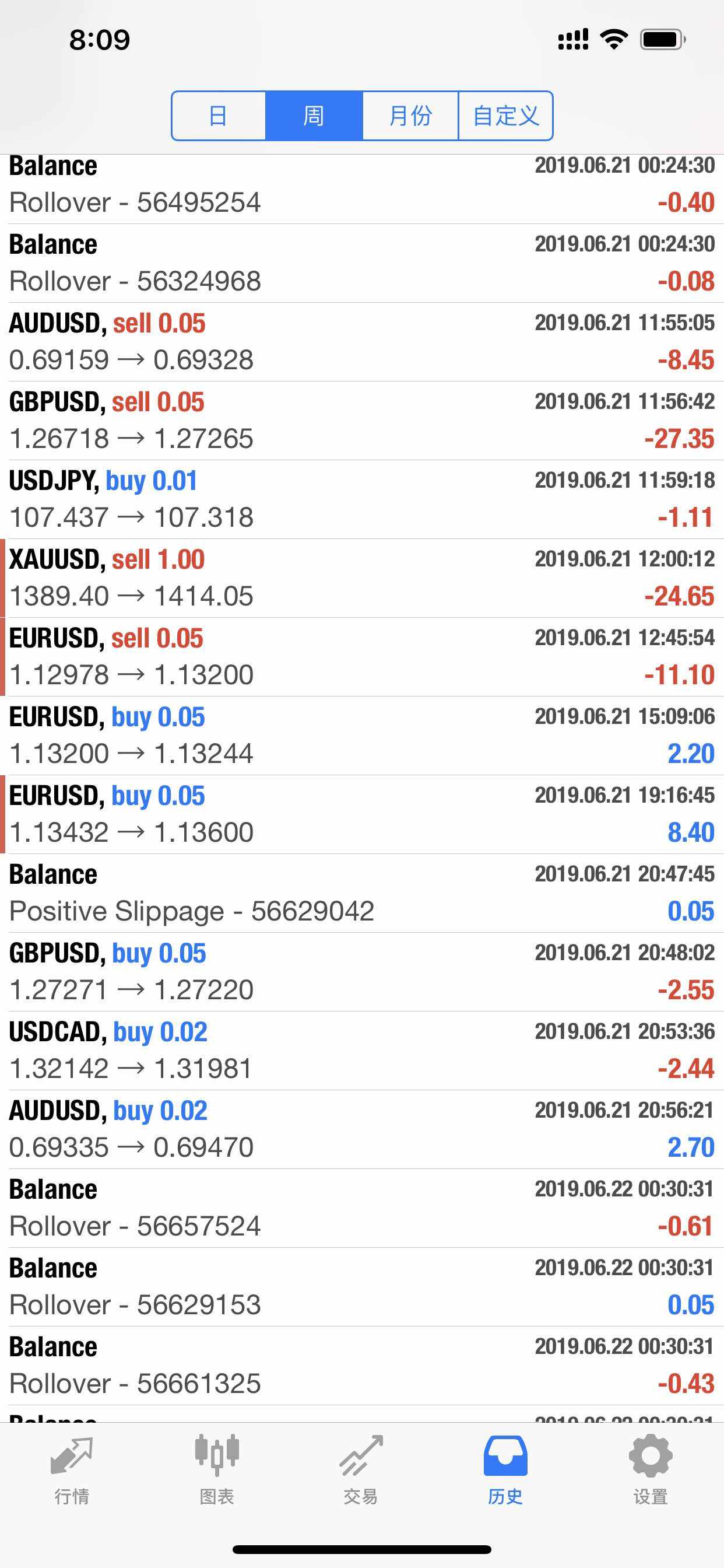Open Rollover - 56657524 balance entry
The width and height of the screenshot is (724, 1568).
click(362, 1207)
